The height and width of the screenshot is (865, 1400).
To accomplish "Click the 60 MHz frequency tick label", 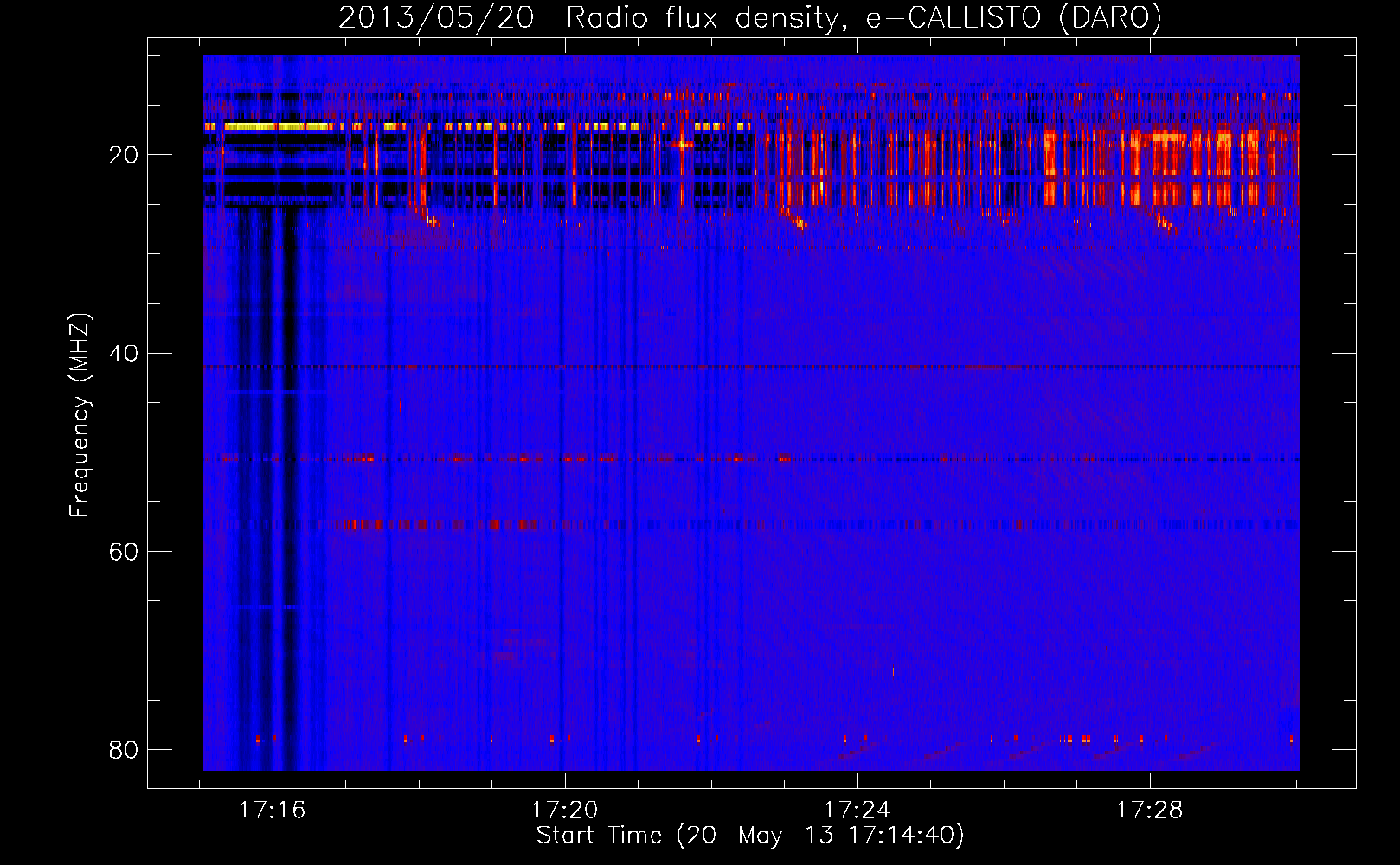I will click(124, 552).
